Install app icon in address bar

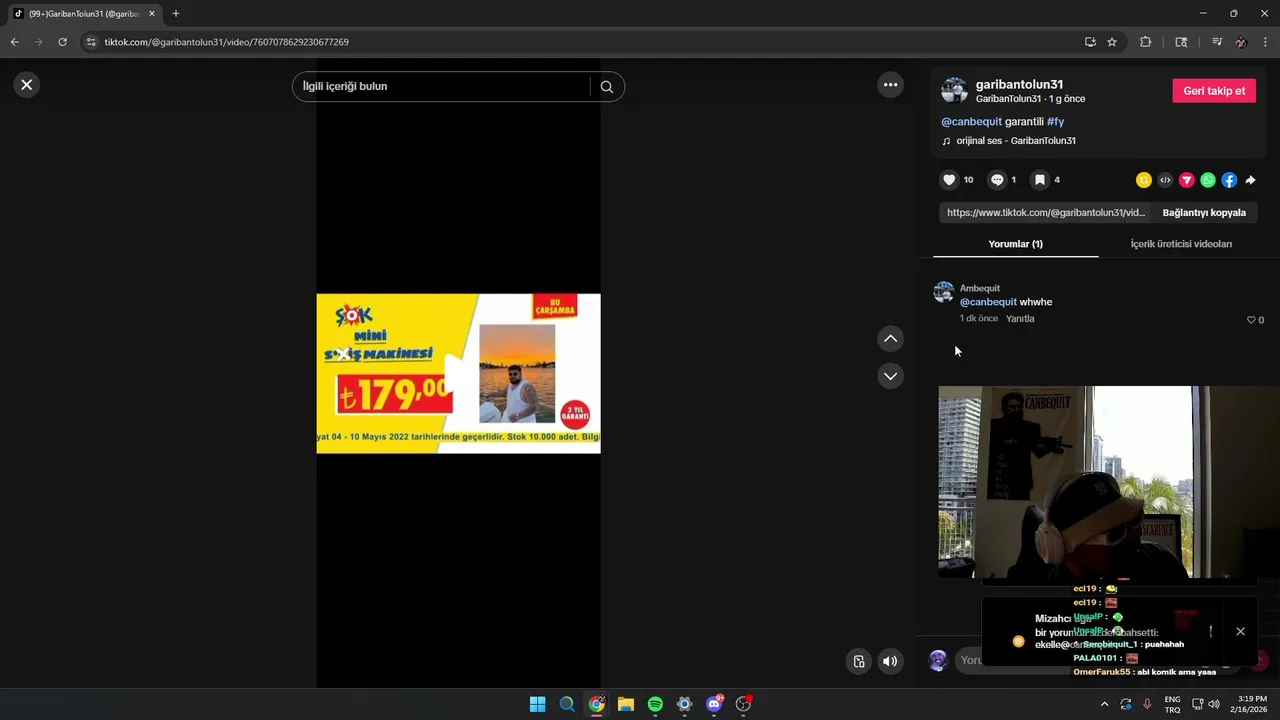pyautogui.click(x=1090, y=42)
